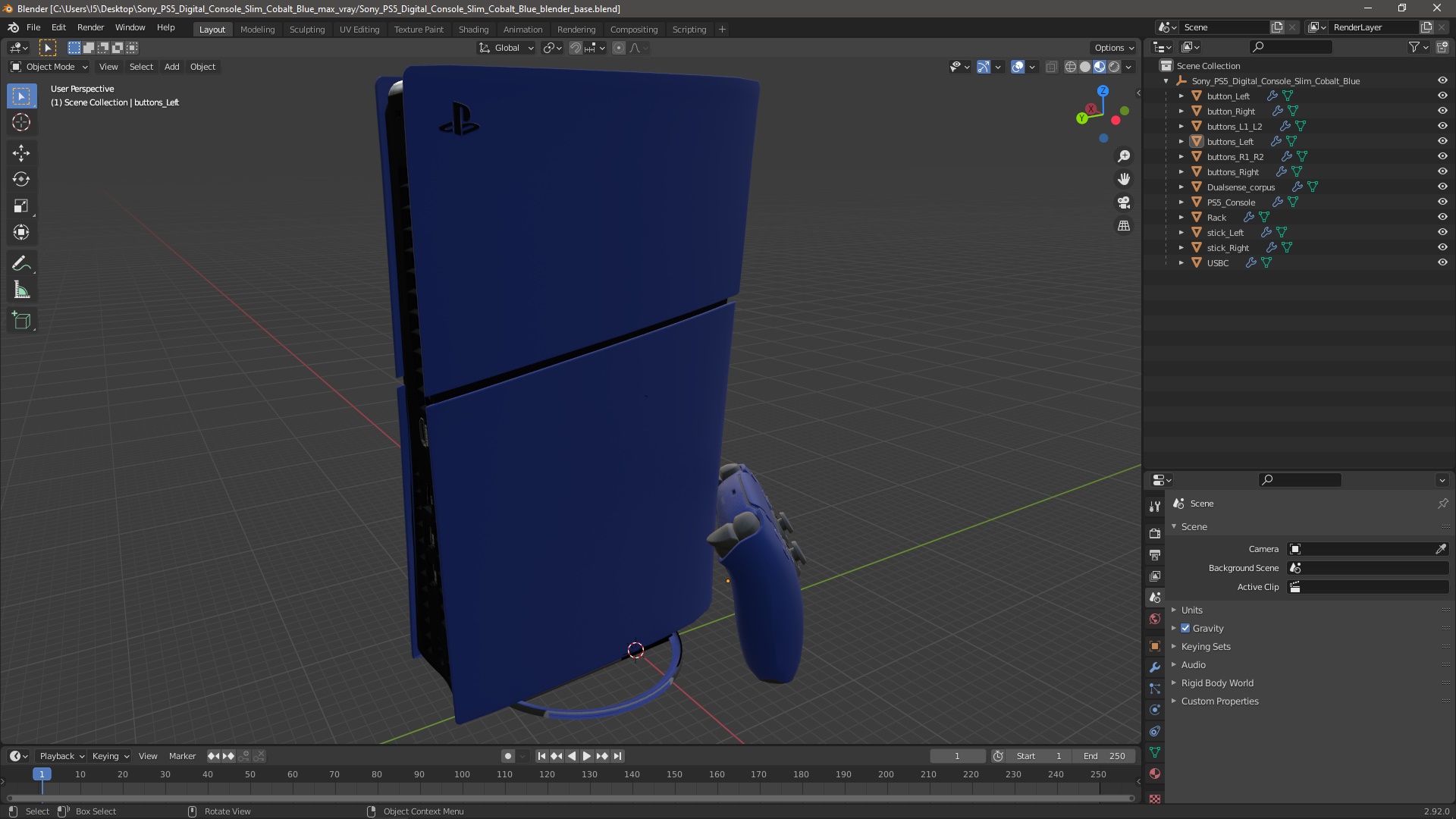Select Rendered viewport shading sphere
1456x819 pixels.
coord(1114,67)
